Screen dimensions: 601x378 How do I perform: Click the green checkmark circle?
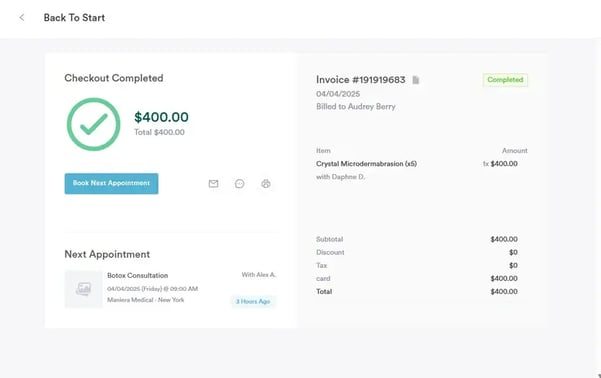pos(94,124)
